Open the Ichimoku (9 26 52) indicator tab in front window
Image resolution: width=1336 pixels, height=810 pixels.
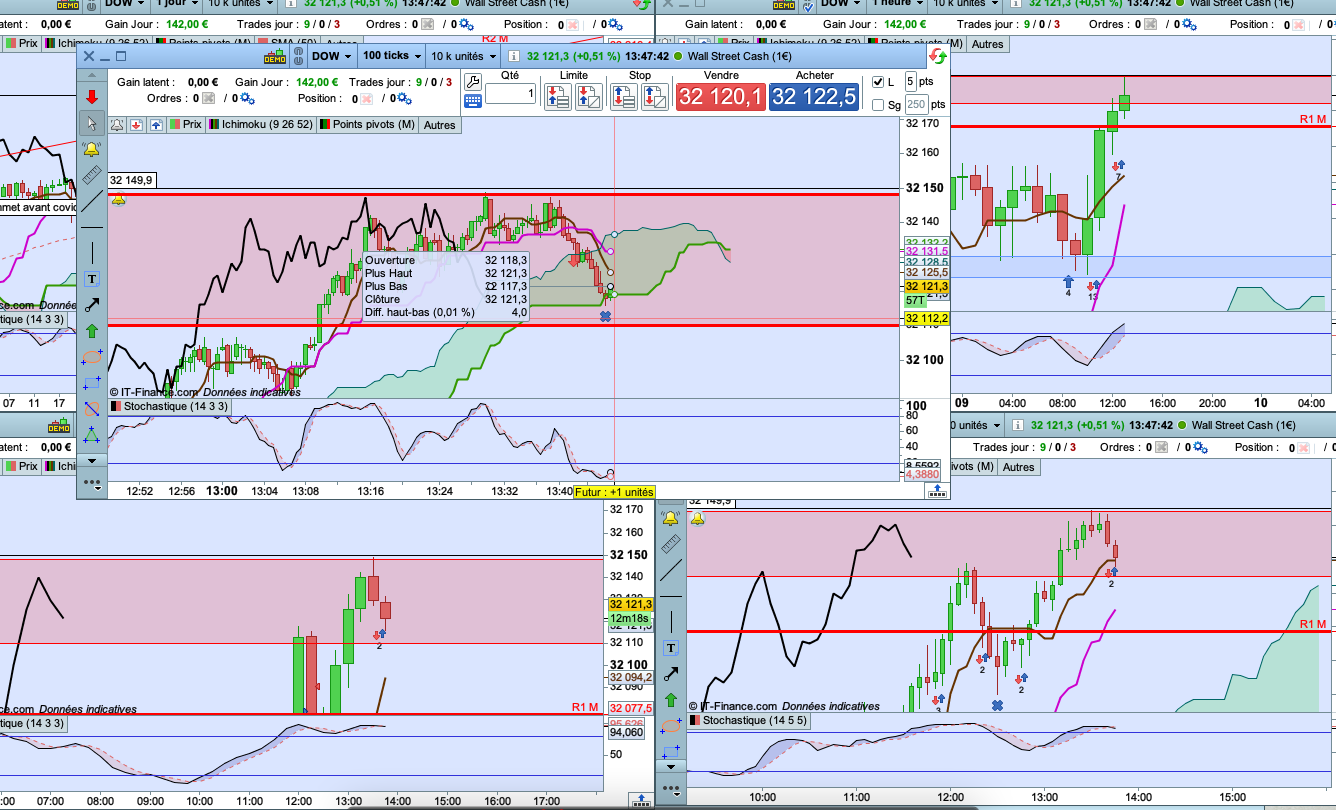(x=261, y=125)
